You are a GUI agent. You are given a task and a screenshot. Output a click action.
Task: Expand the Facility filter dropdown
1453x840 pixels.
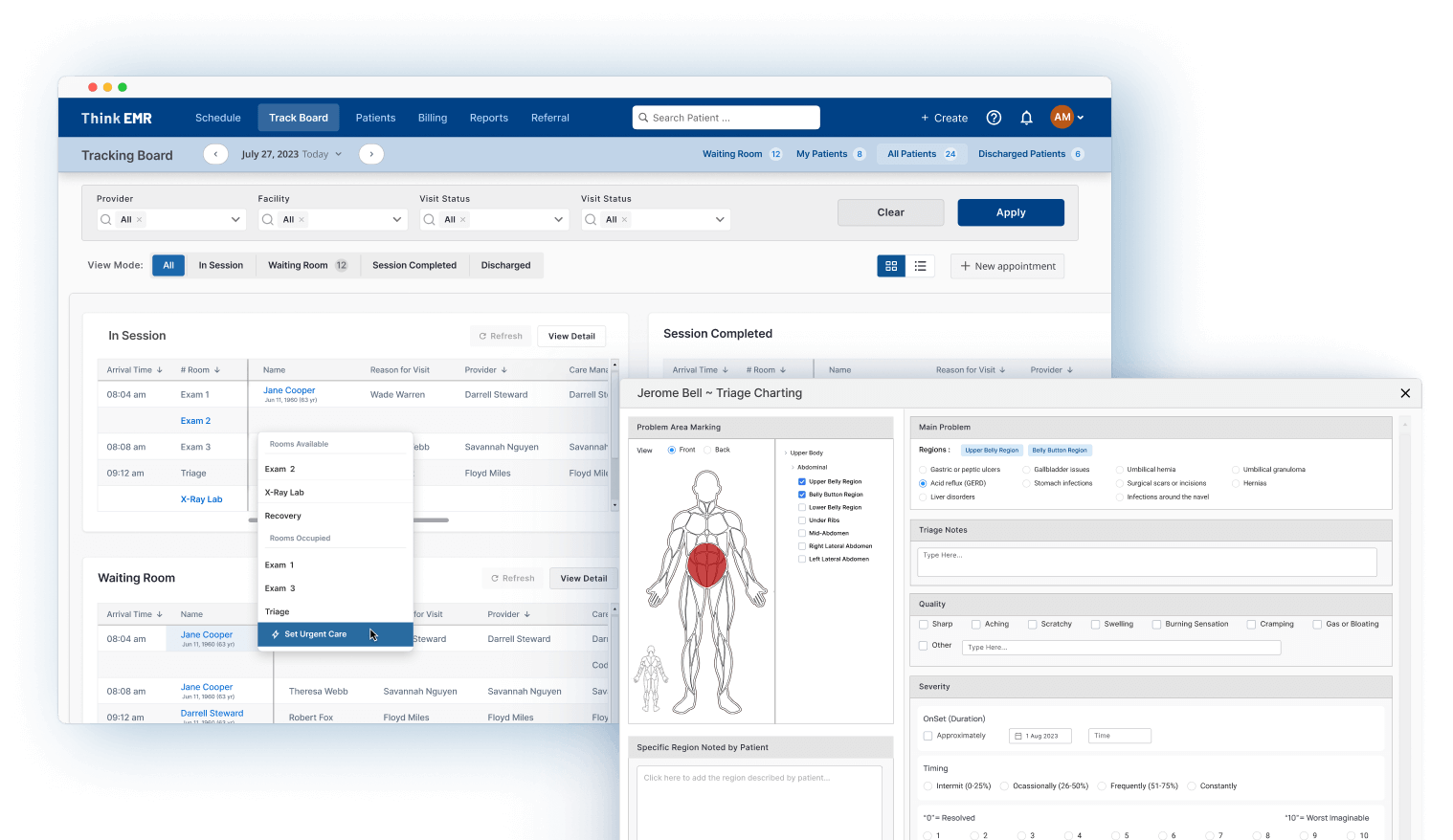pos(397,220)
